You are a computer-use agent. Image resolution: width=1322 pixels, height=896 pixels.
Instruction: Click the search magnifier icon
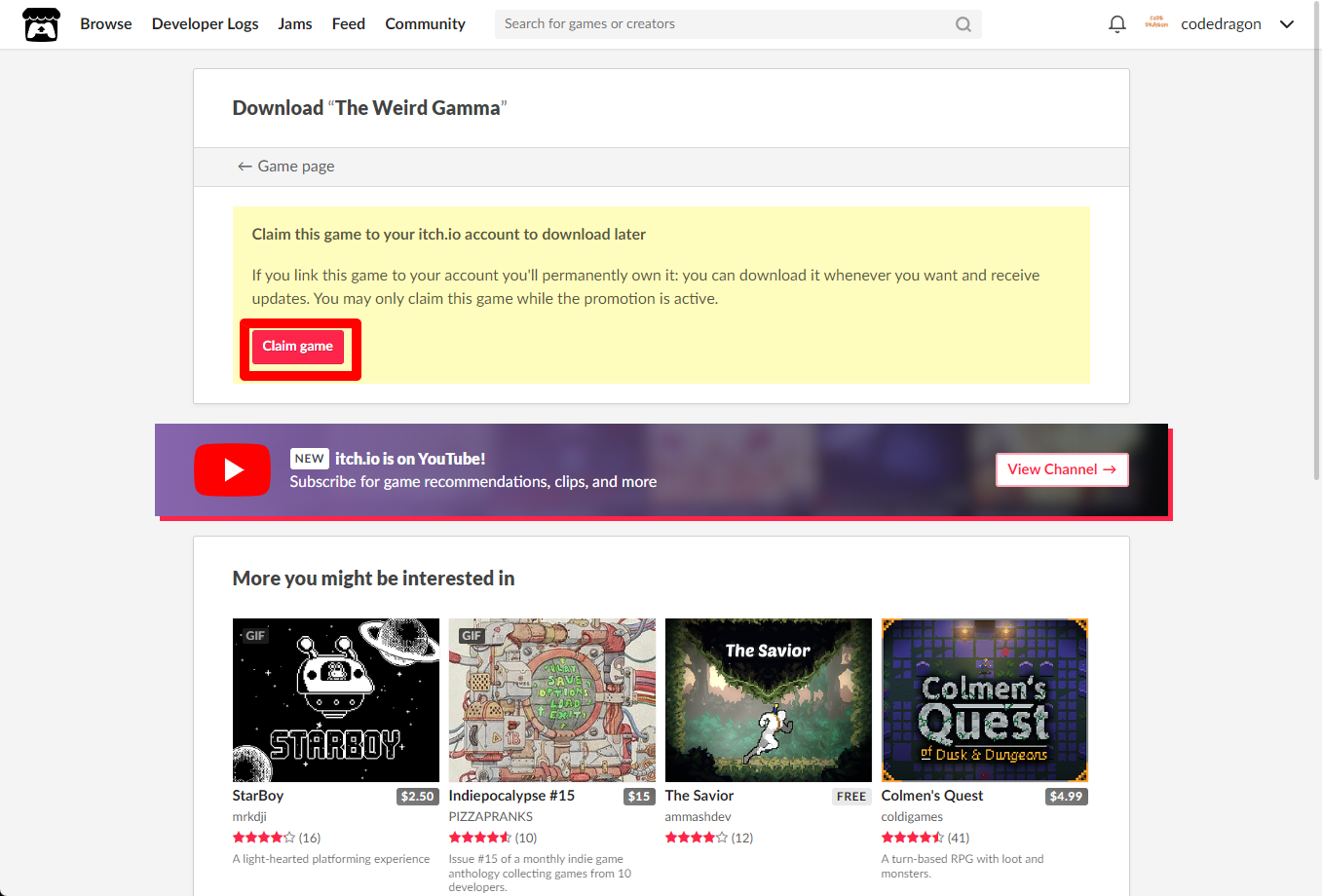(x=963, y=24)
